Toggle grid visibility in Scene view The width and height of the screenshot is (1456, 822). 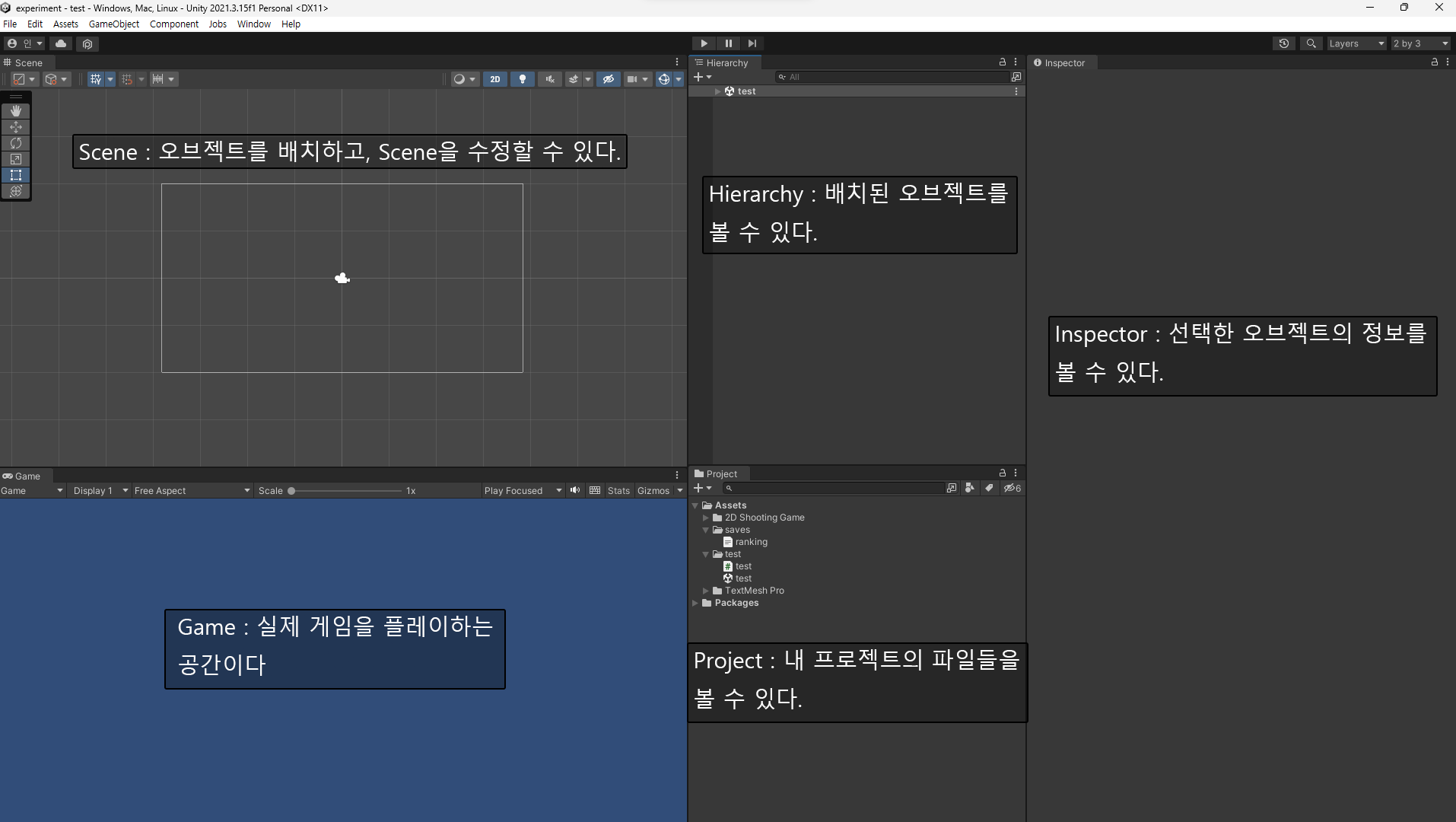tap(96, 79)
